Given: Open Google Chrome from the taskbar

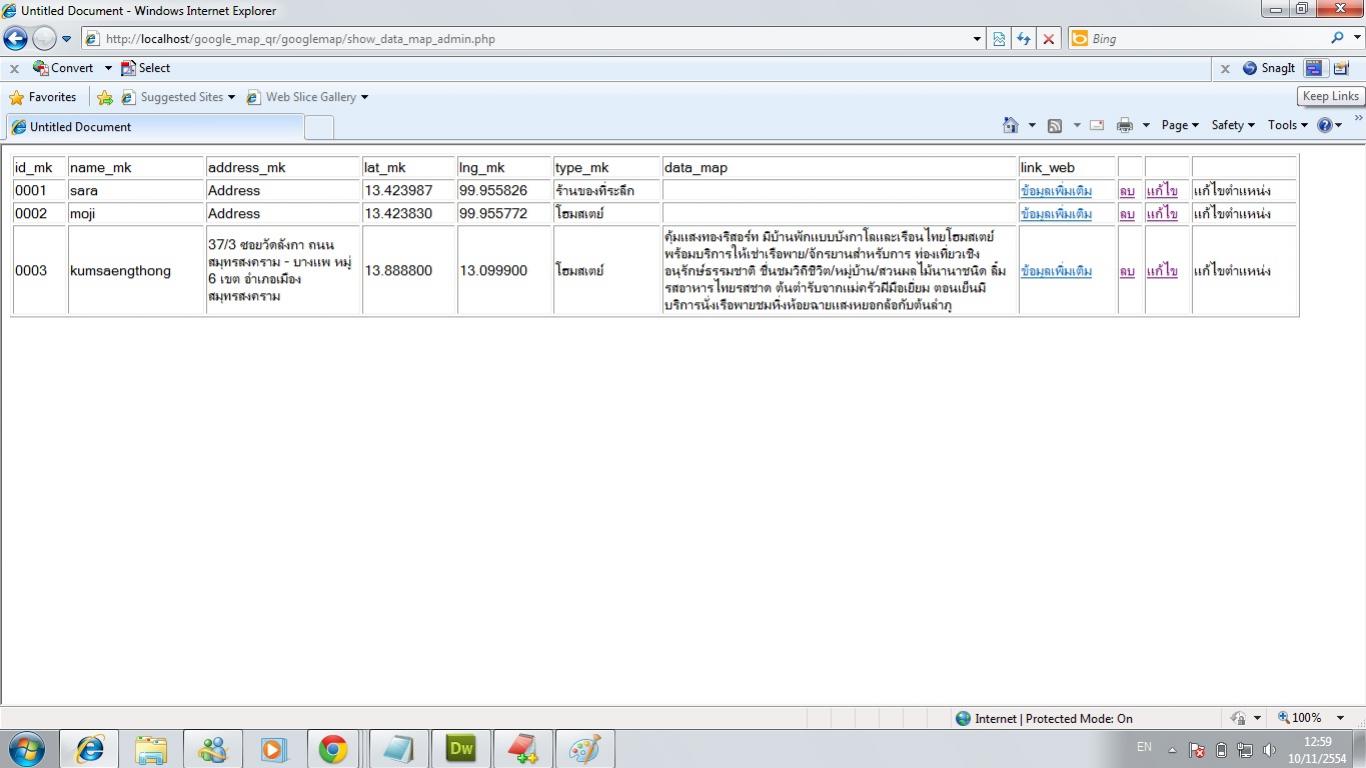Looking at the screenshot, I should tap(333, 748).
